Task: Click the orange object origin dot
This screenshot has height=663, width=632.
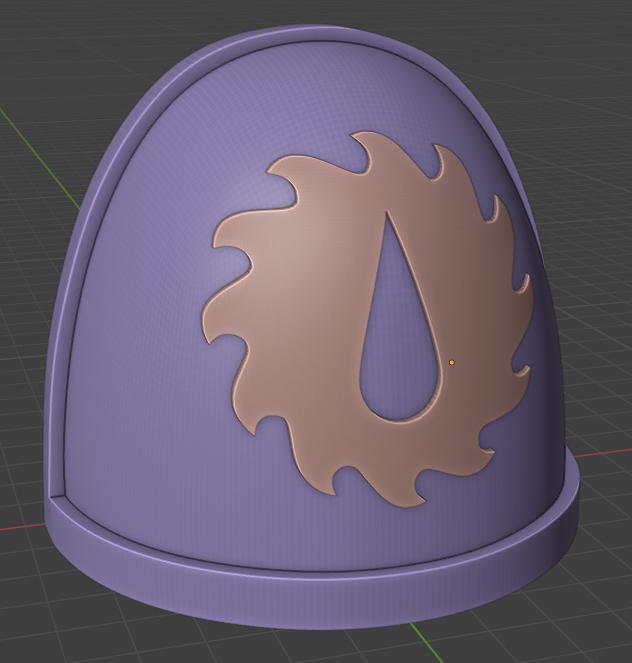Action: tap(452, 362)
